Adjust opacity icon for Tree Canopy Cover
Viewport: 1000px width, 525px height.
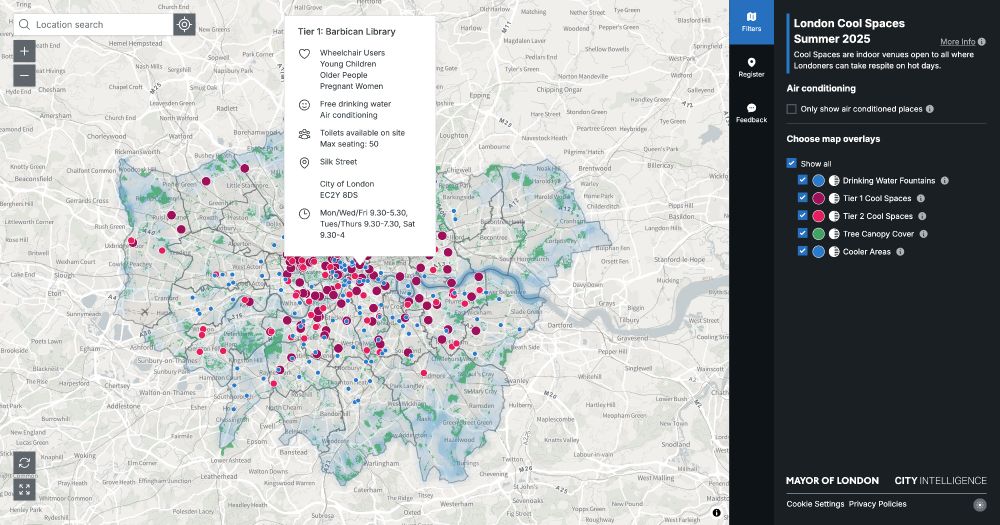pyautogui.click(x=834, y=234)
